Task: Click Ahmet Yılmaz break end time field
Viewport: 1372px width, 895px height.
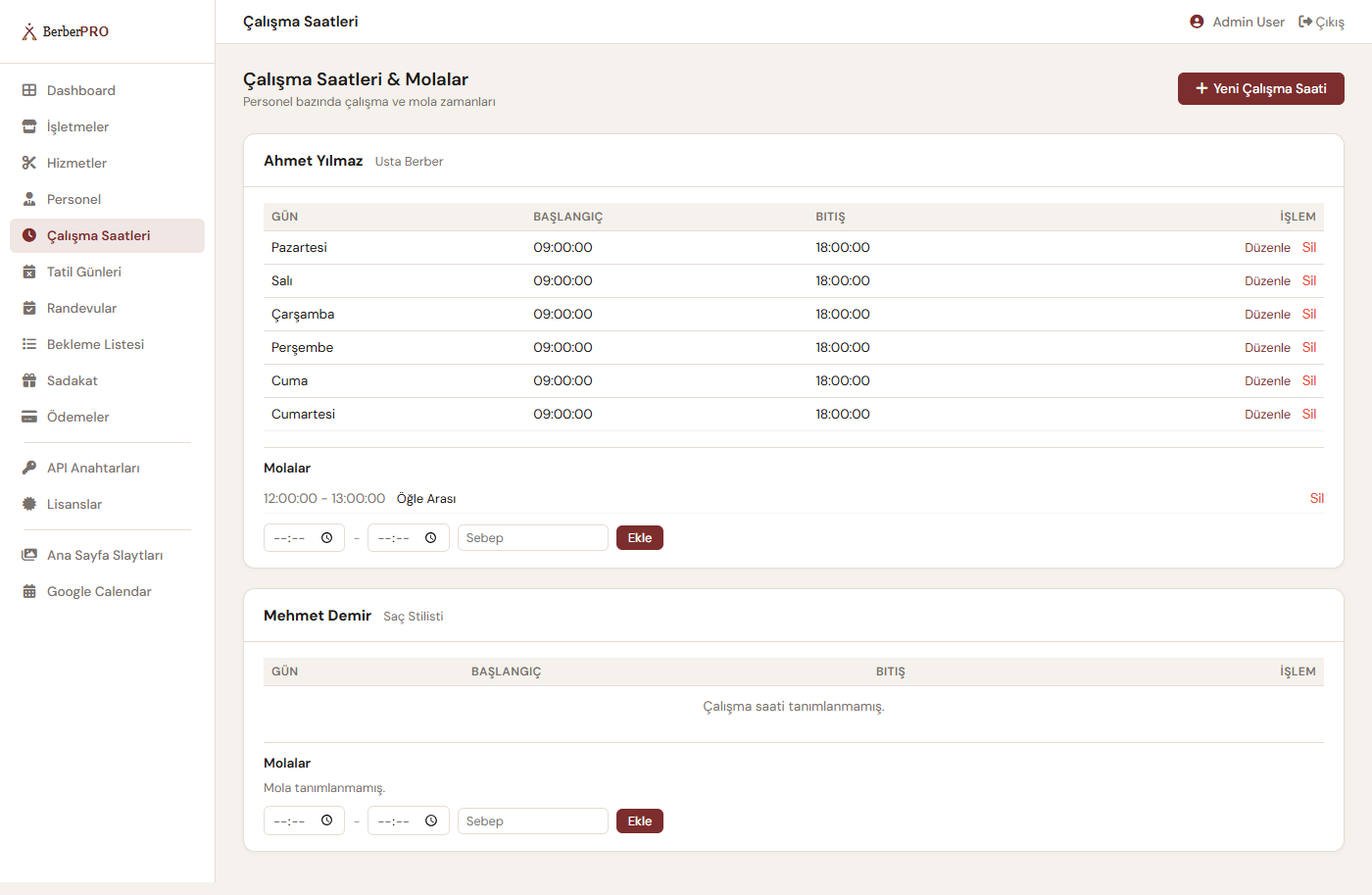Action: coord(408,538)
